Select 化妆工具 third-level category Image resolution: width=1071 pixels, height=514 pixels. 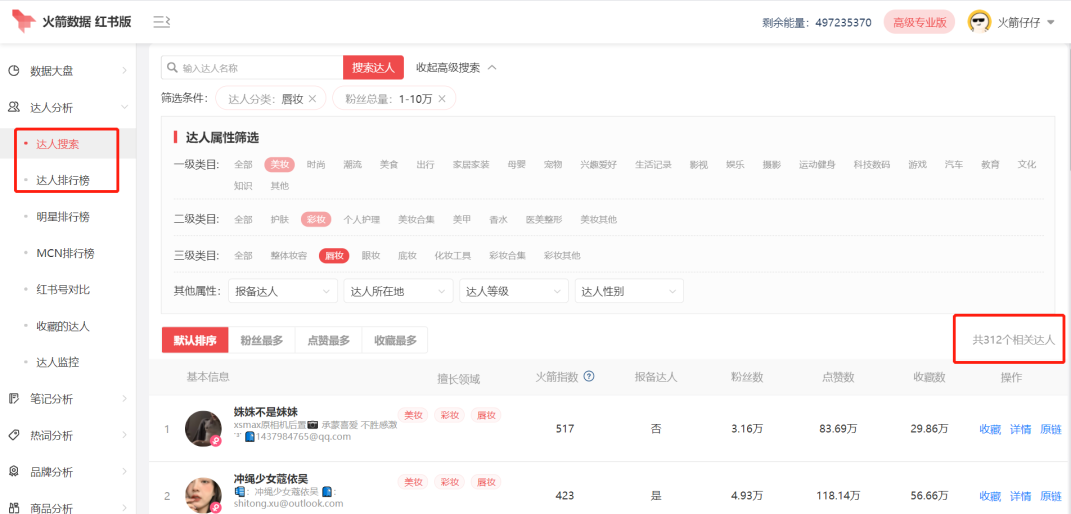453,255
